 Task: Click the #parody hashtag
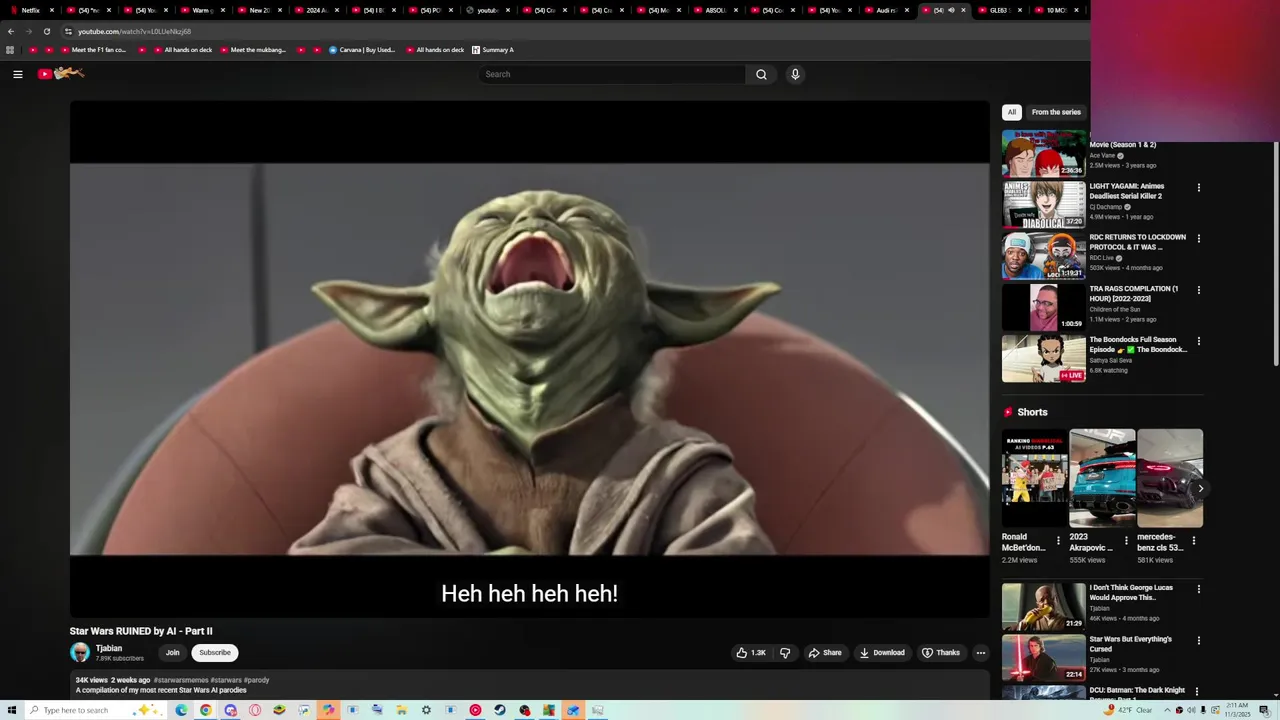(x=256, y=680)
